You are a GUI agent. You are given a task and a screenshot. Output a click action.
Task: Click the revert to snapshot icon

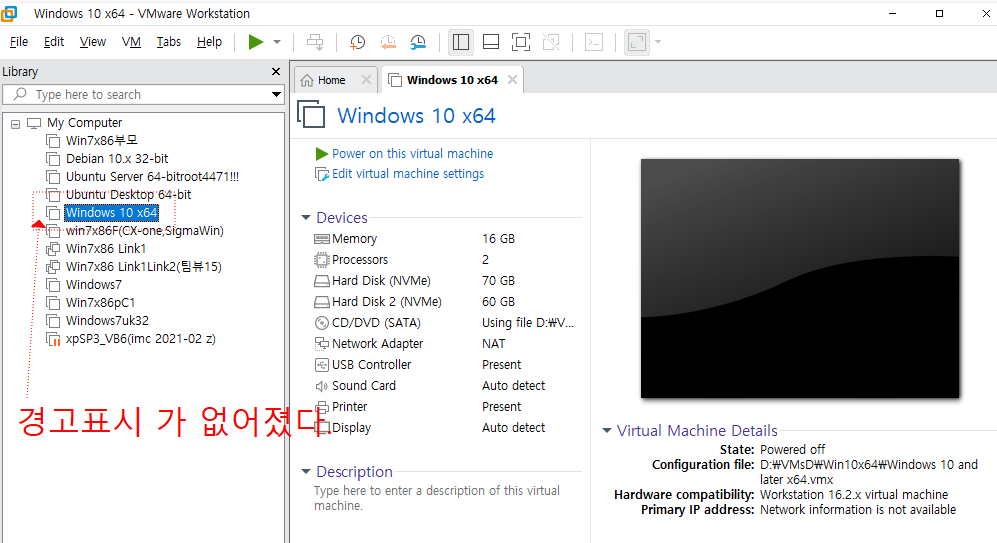tap(388, 42)
